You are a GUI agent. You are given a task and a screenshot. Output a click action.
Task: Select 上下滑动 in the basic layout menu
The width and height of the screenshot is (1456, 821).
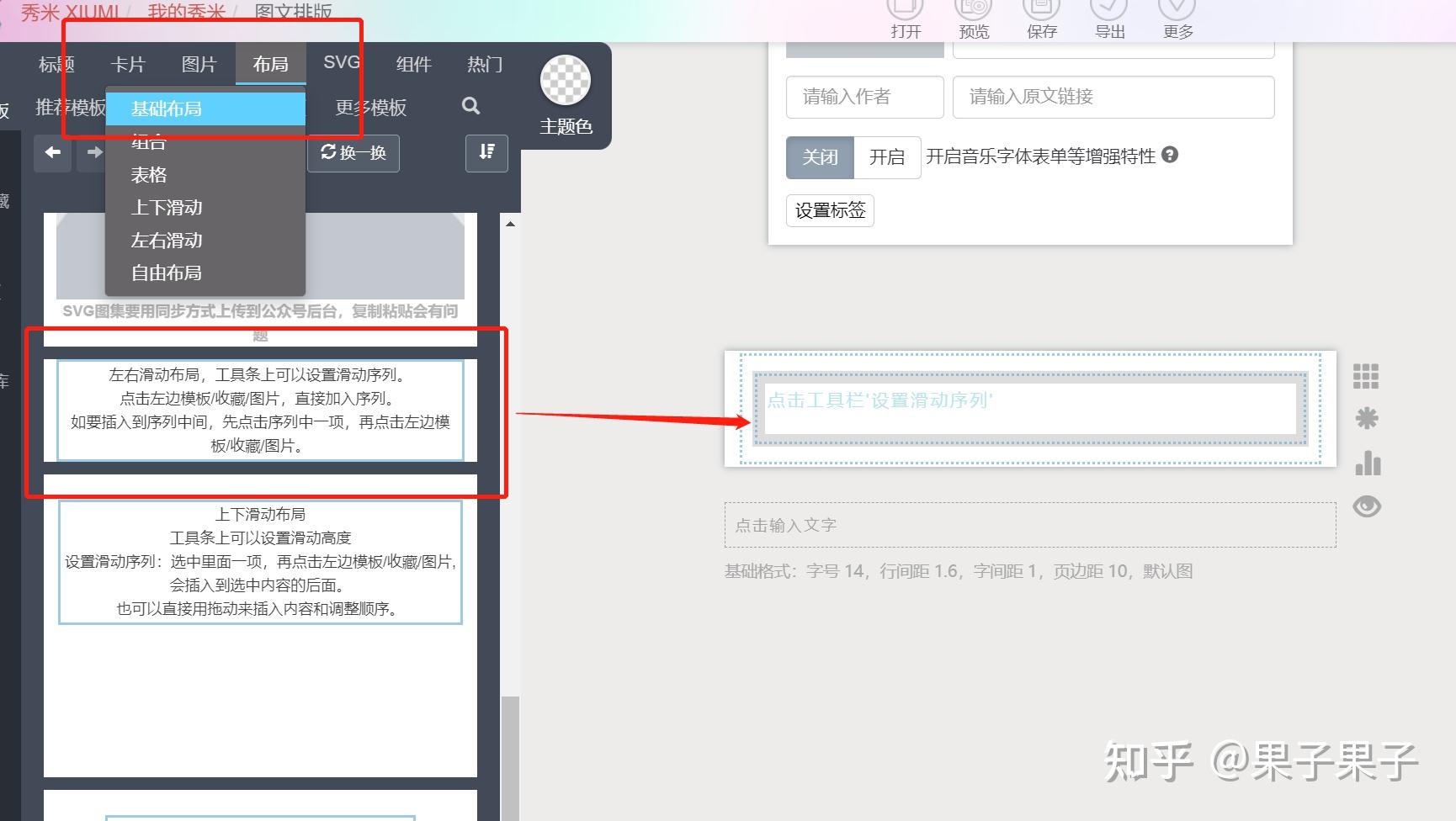coord(167,207)
